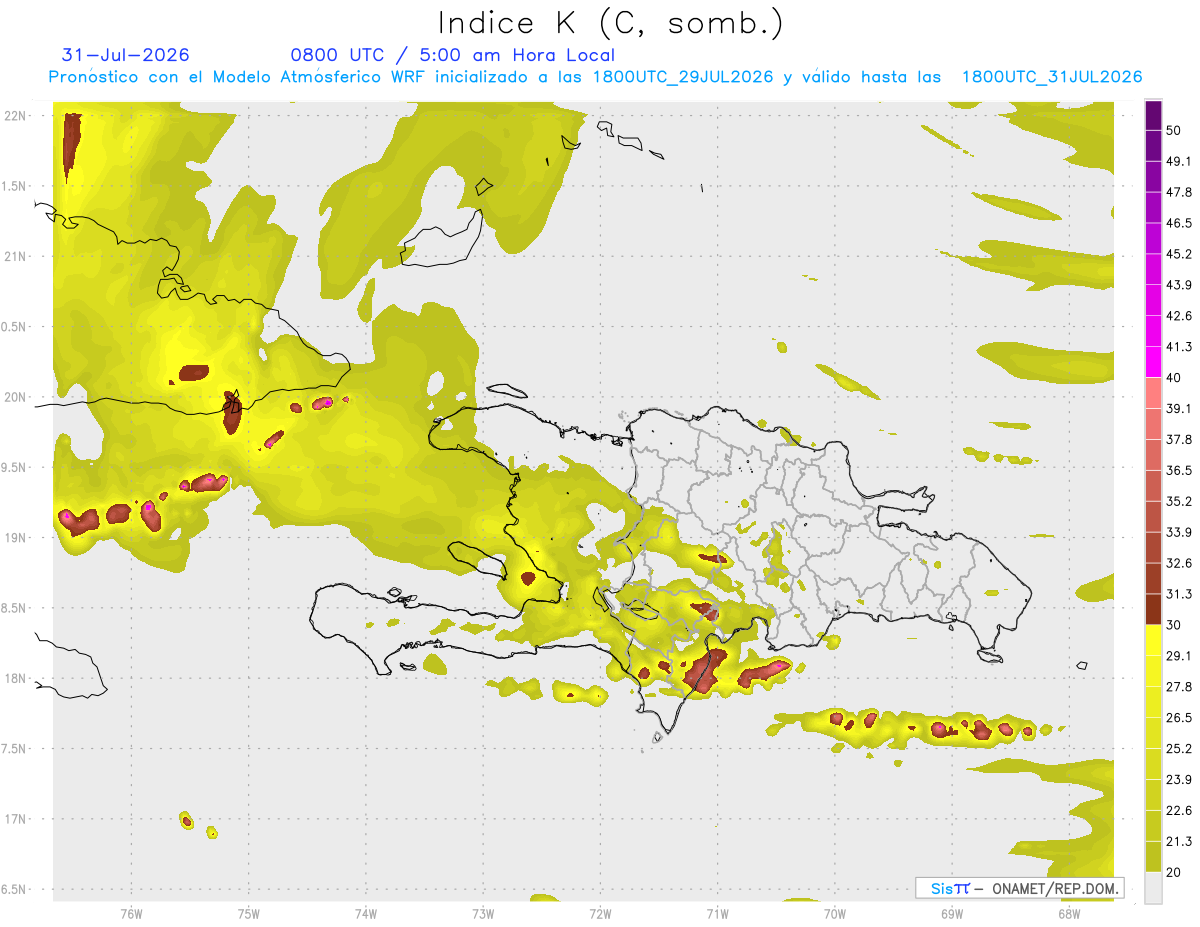Pick the magenta swatch between 40 and 41.3

pos(1153,362)
